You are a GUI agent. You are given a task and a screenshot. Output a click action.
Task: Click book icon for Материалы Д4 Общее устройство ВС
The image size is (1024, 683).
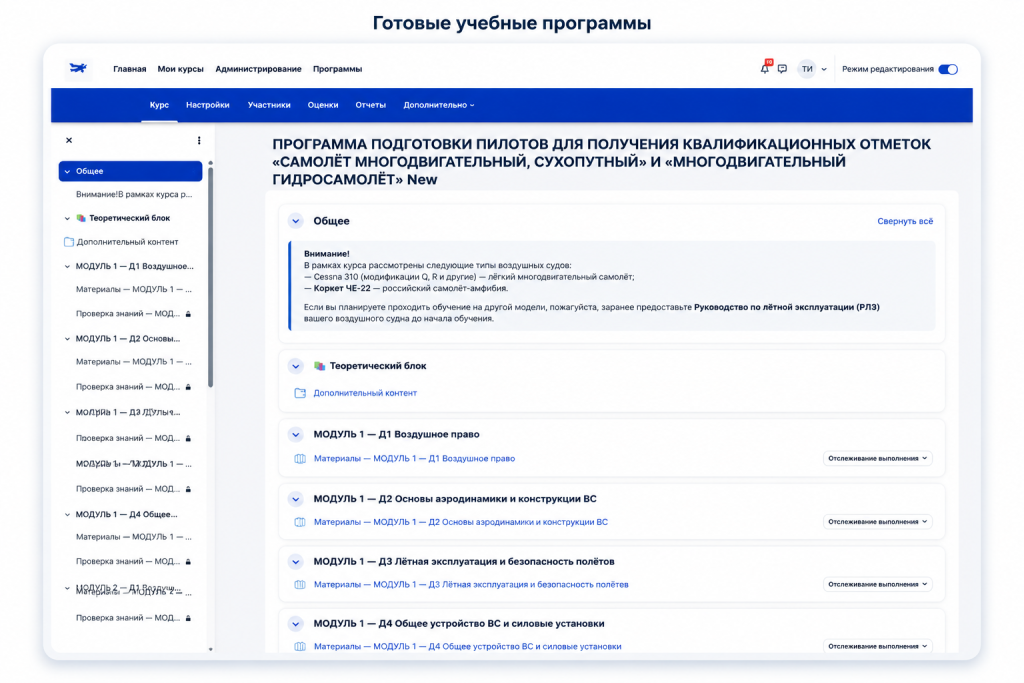(x=300, y=646)
